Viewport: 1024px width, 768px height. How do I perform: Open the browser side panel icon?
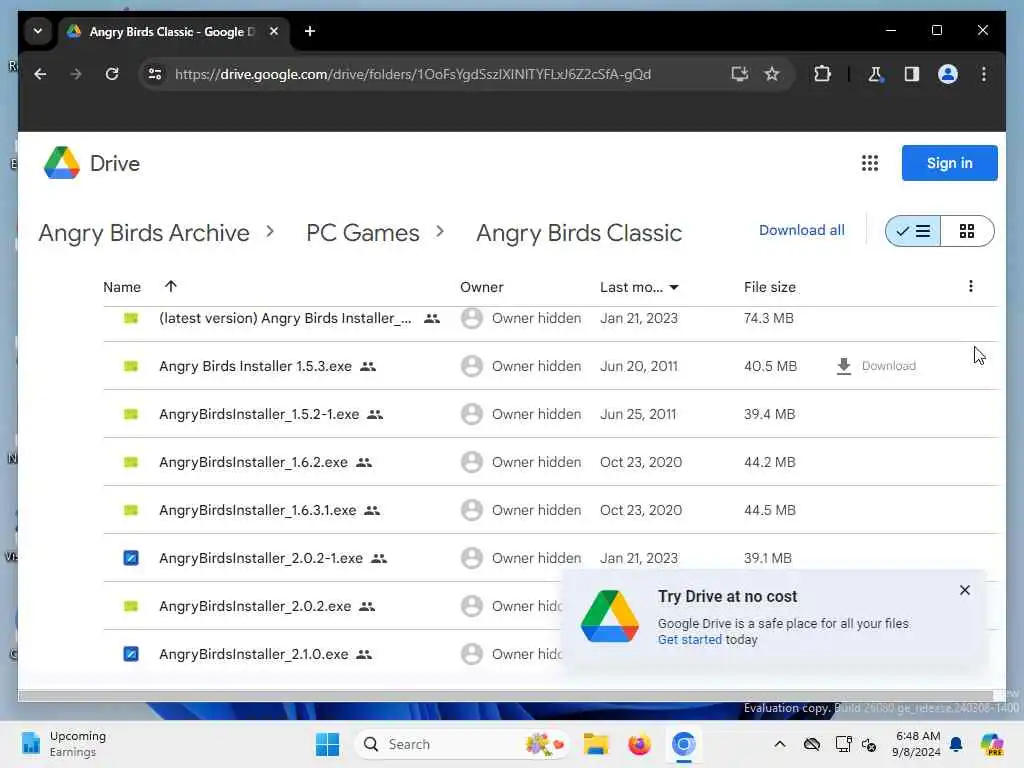pyautogui.click(x=912, y=74)
